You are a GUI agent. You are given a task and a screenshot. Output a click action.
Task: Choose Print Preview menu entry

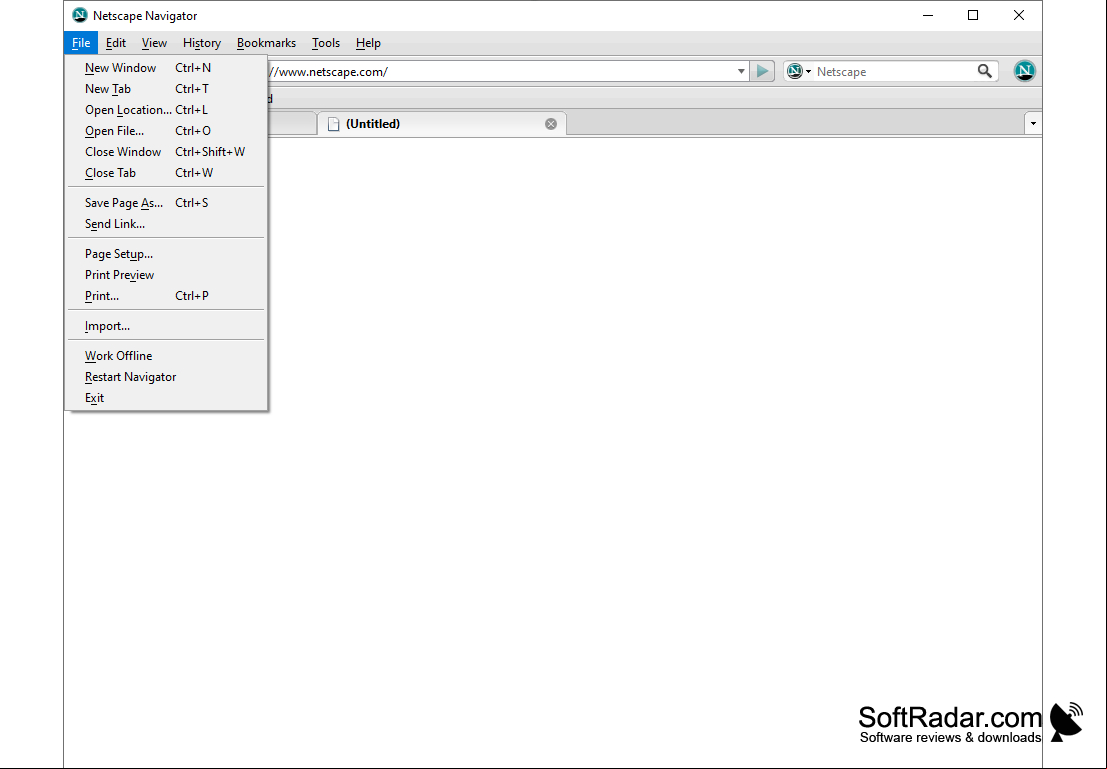click(x=166, y=275)
